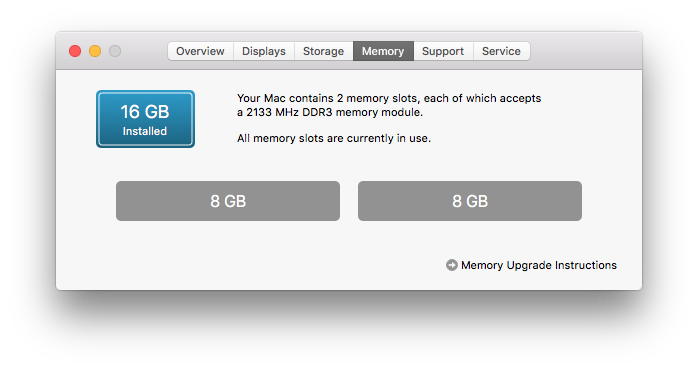This screenshot has height=370, width=698.
Task: Click the "Installed" label in the blue badge
Action: (x=145, y=131)
